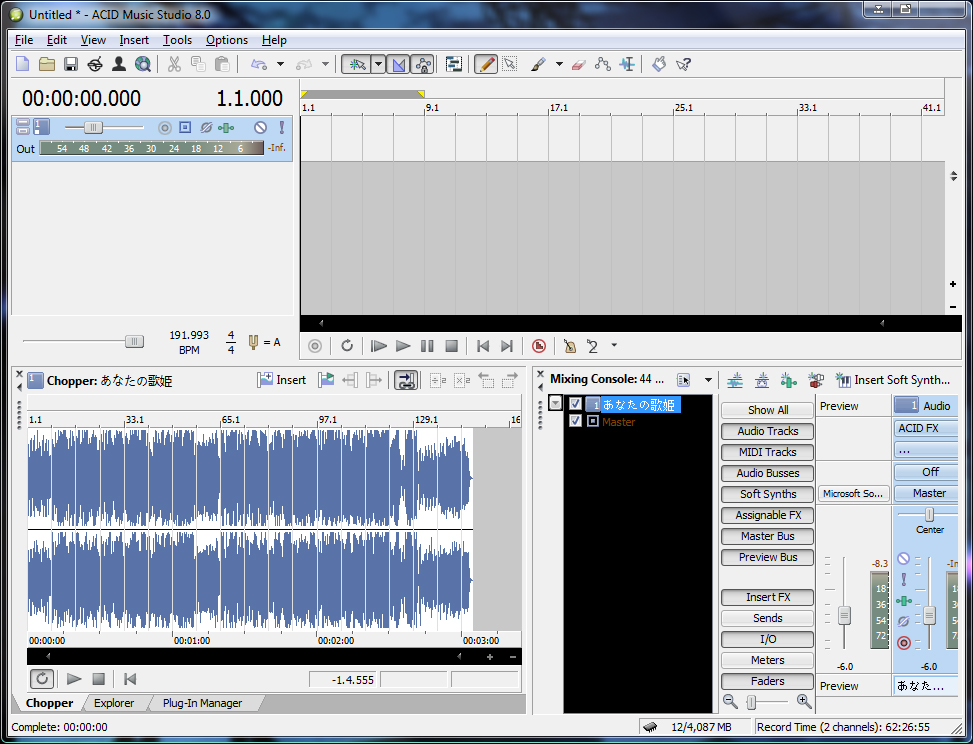Save the project with the floppy disk icon

(x=71, y=64)
